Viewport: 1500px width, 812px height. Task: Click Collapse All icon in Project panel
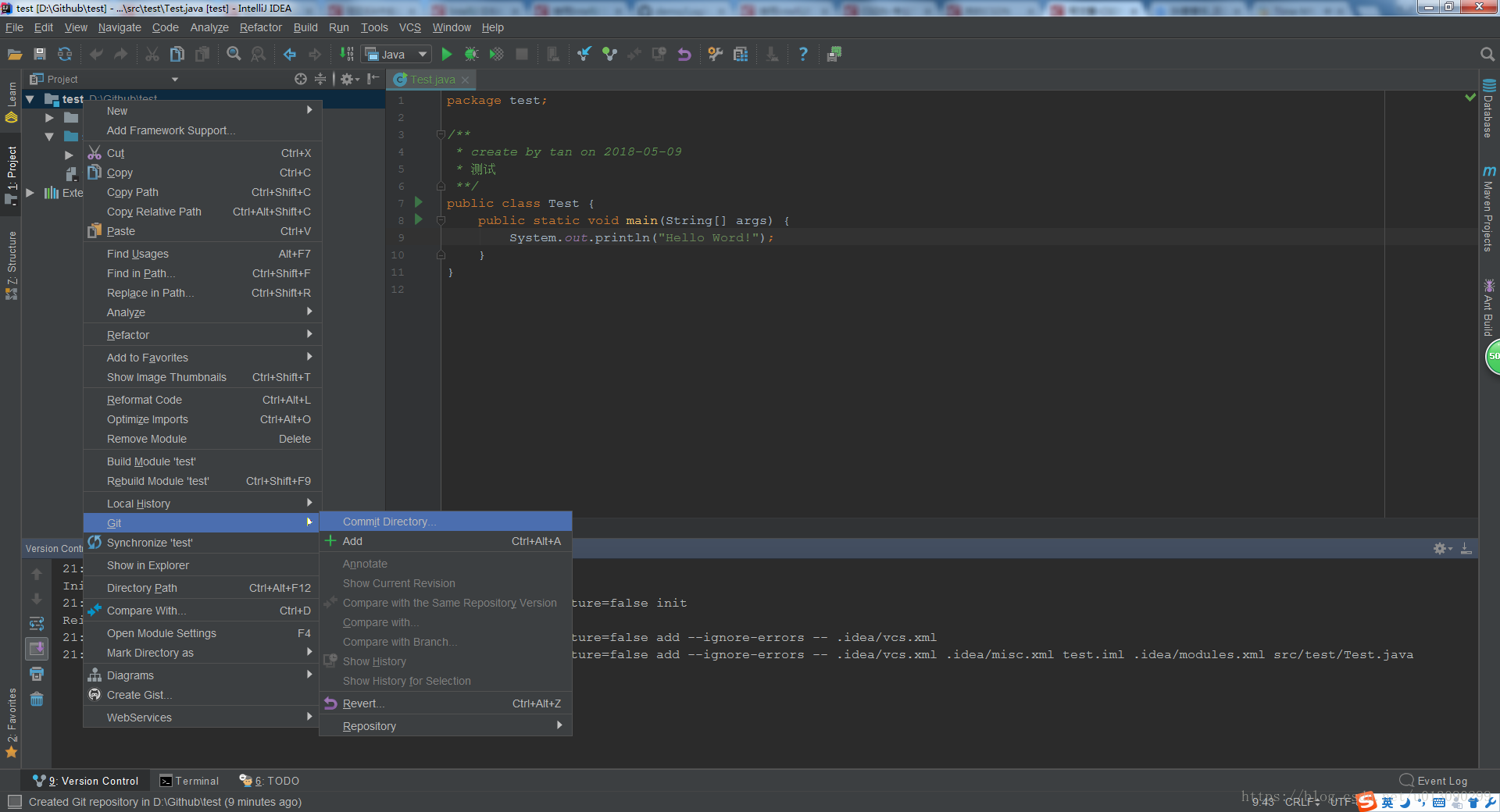point(320,79)
